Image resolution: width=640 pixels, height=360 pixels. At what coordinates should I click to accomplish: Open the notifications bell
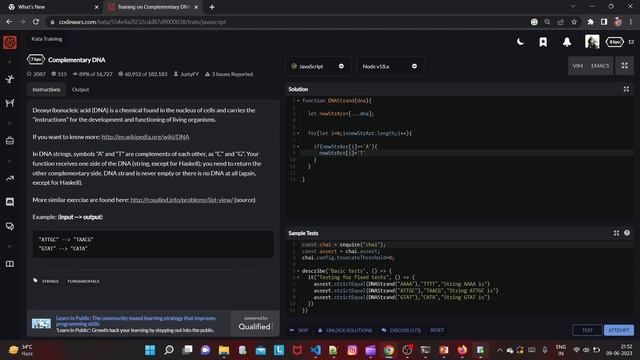(567, 42)
